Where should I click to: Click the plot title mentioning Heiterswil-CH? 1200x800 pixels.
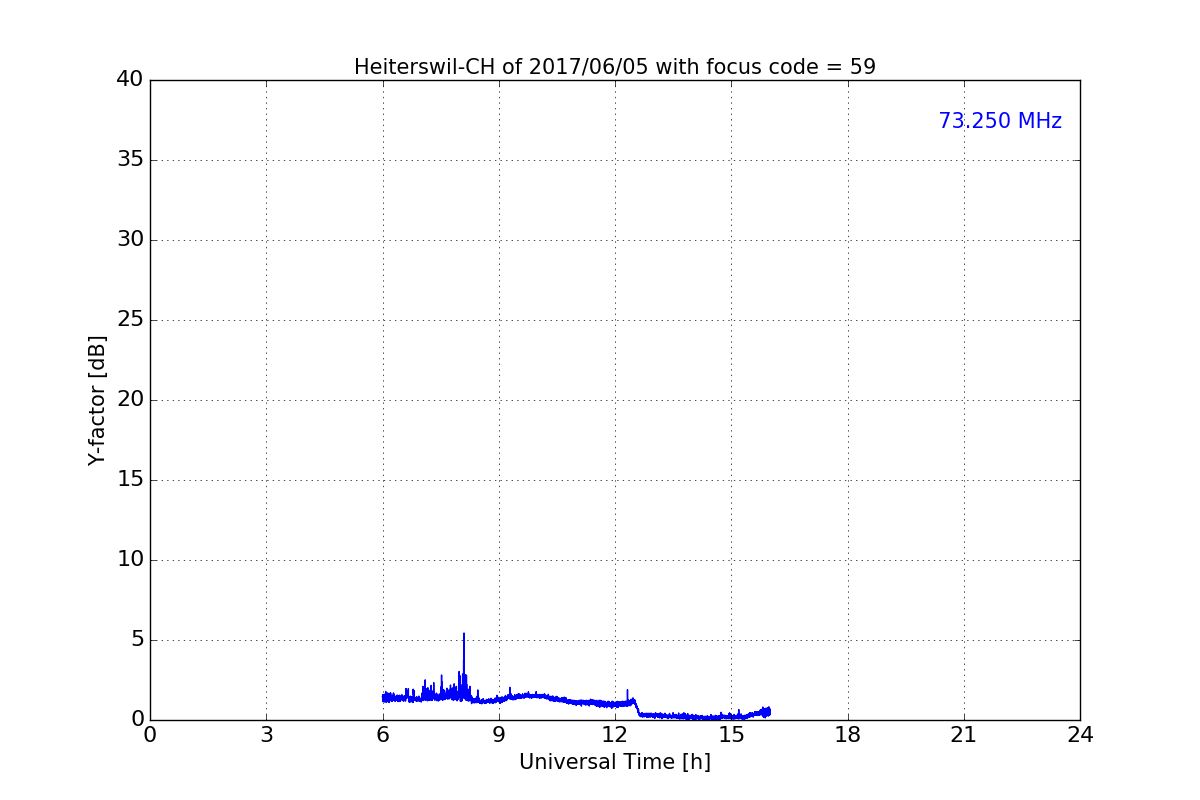coord(615,67)
